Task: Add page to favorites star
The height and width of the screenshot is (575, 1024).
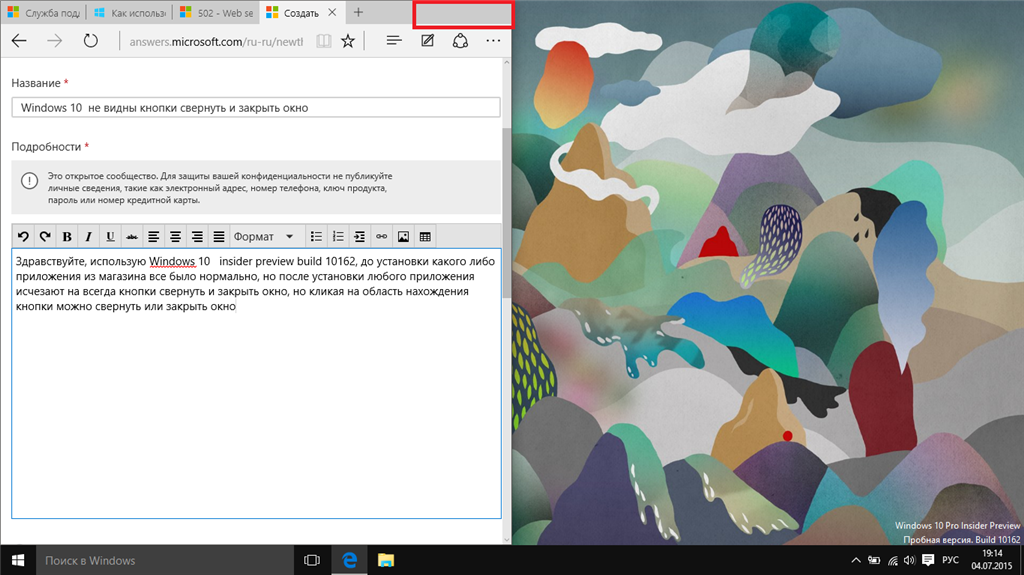Action: tap(347, 41)
